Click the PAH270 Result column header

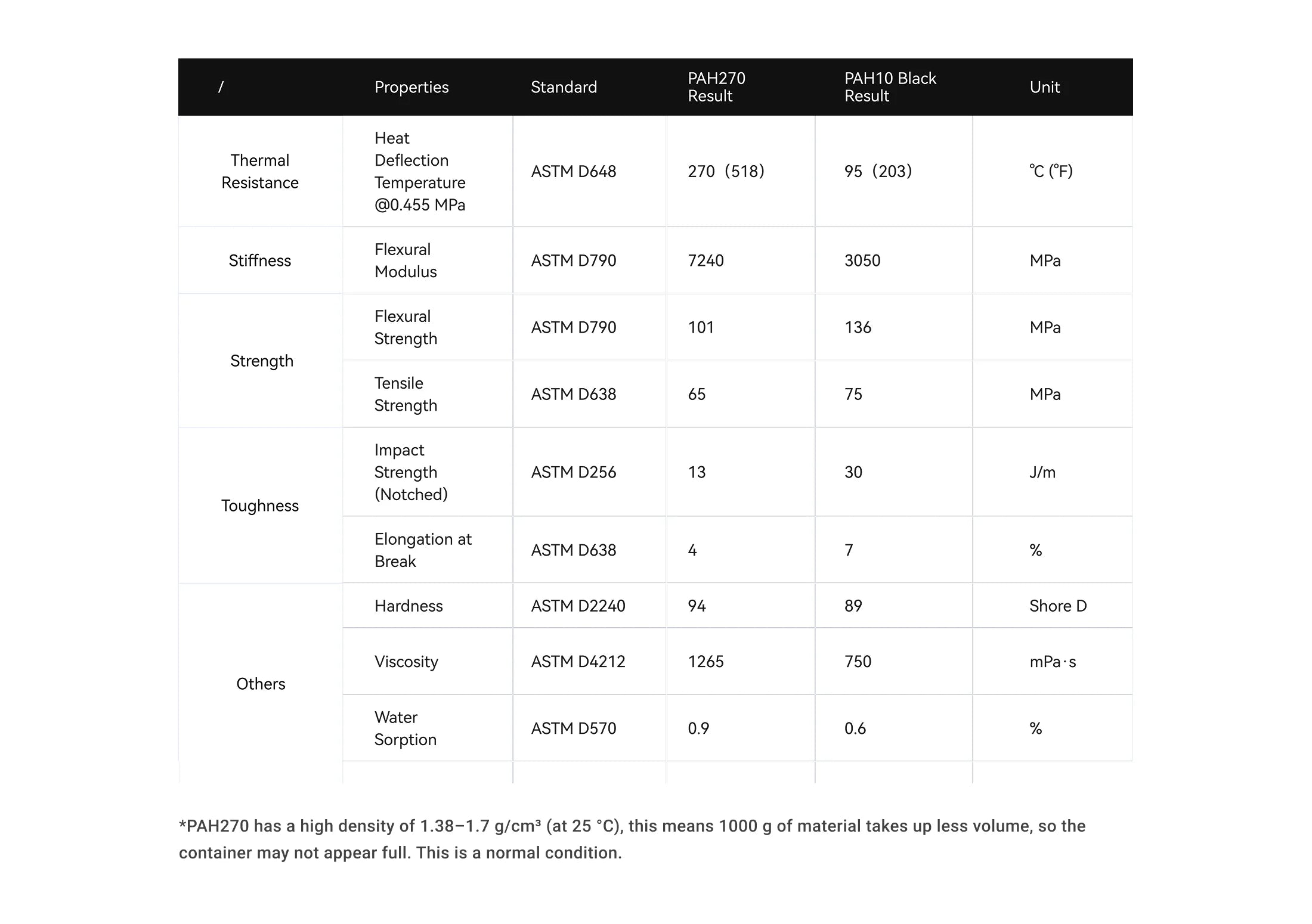click(x=716, y=87)
